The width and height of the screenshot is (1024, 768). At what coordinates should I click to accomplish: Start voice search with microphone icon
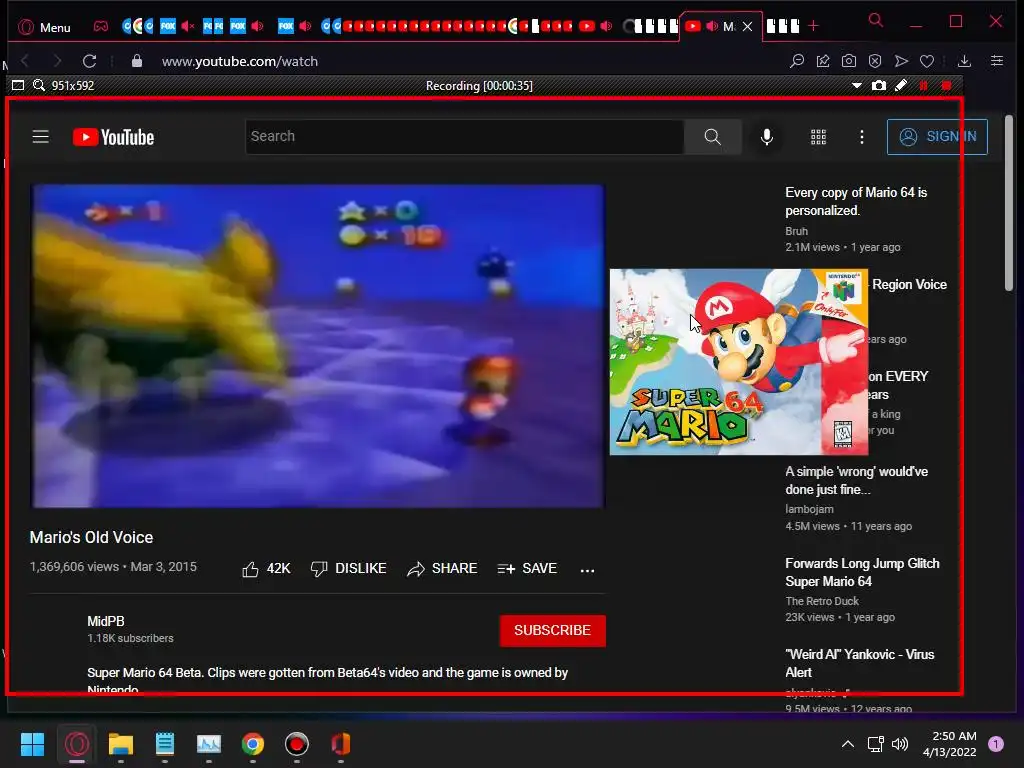767,136
